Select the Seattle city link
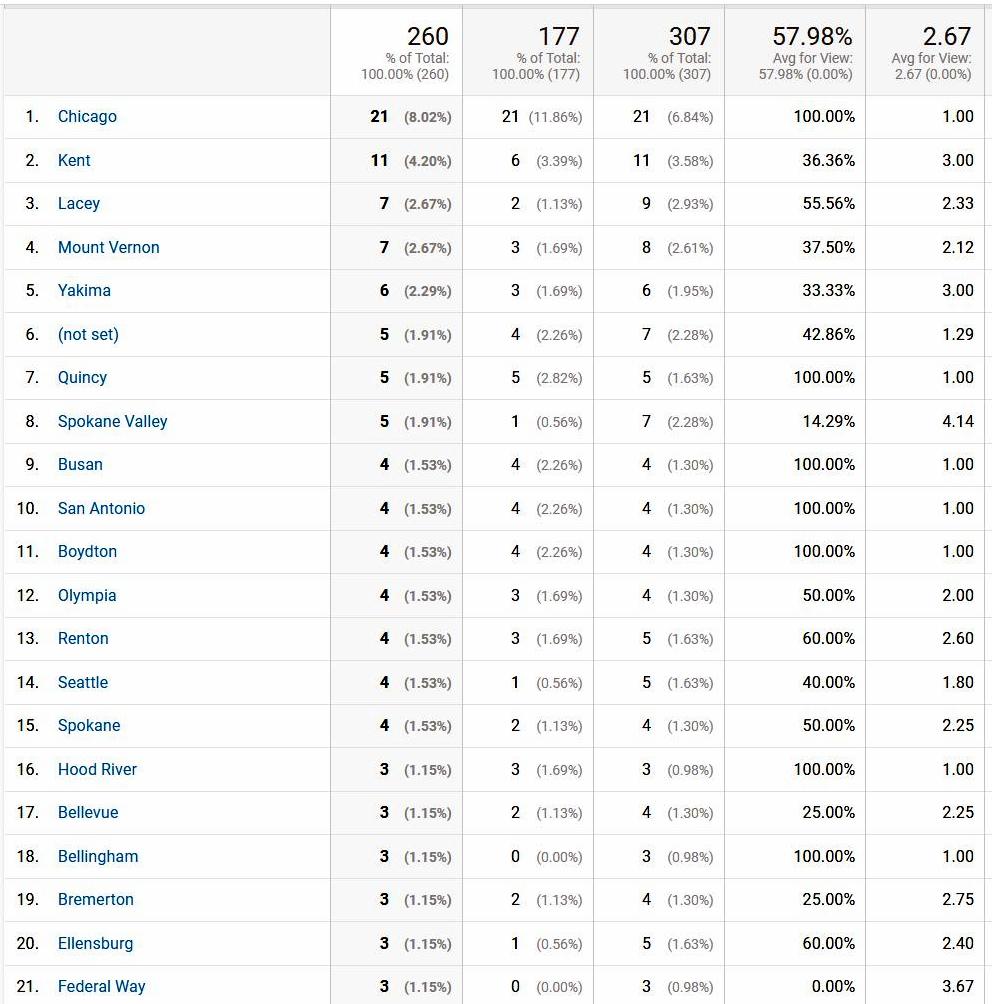The width and height of the screenshot is (992, 1004). (x=83, y=682)
